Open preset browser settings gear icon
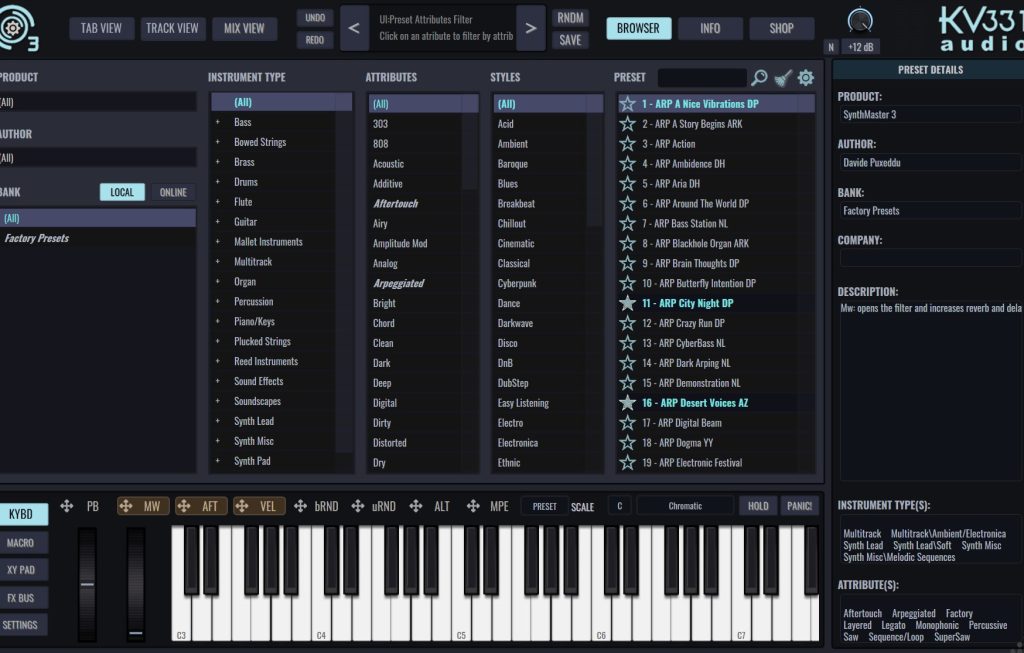This screenshot has width=1024, height=653. click(x=806, y=78)
